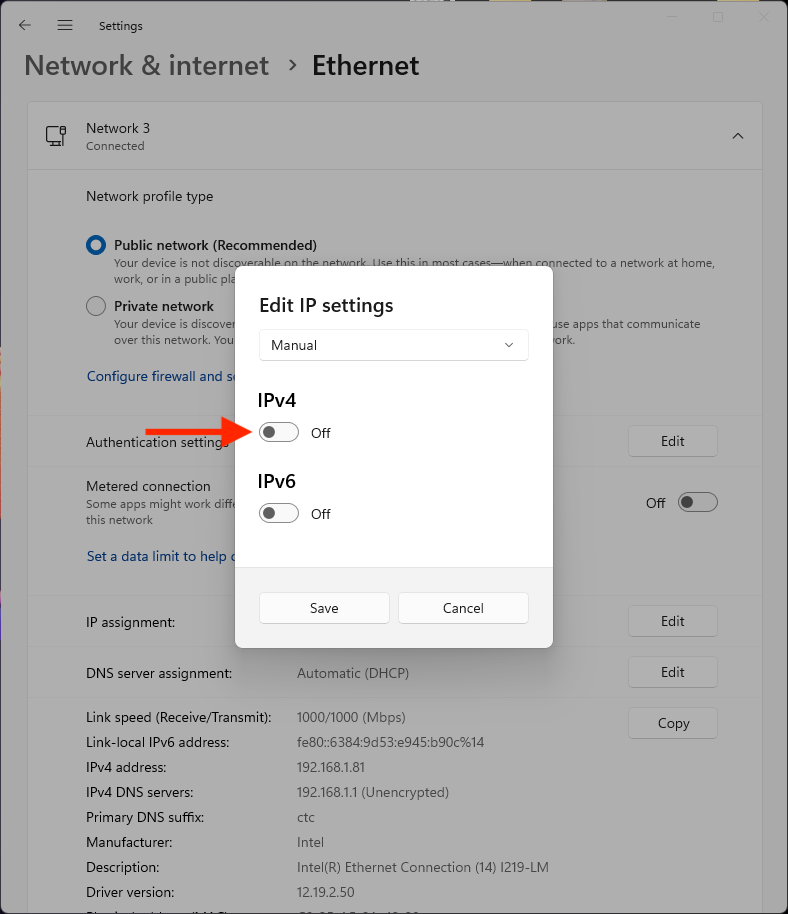Click Edit next to IP assignment
Screen dimensions: 788x914
[x=672, y=621]
